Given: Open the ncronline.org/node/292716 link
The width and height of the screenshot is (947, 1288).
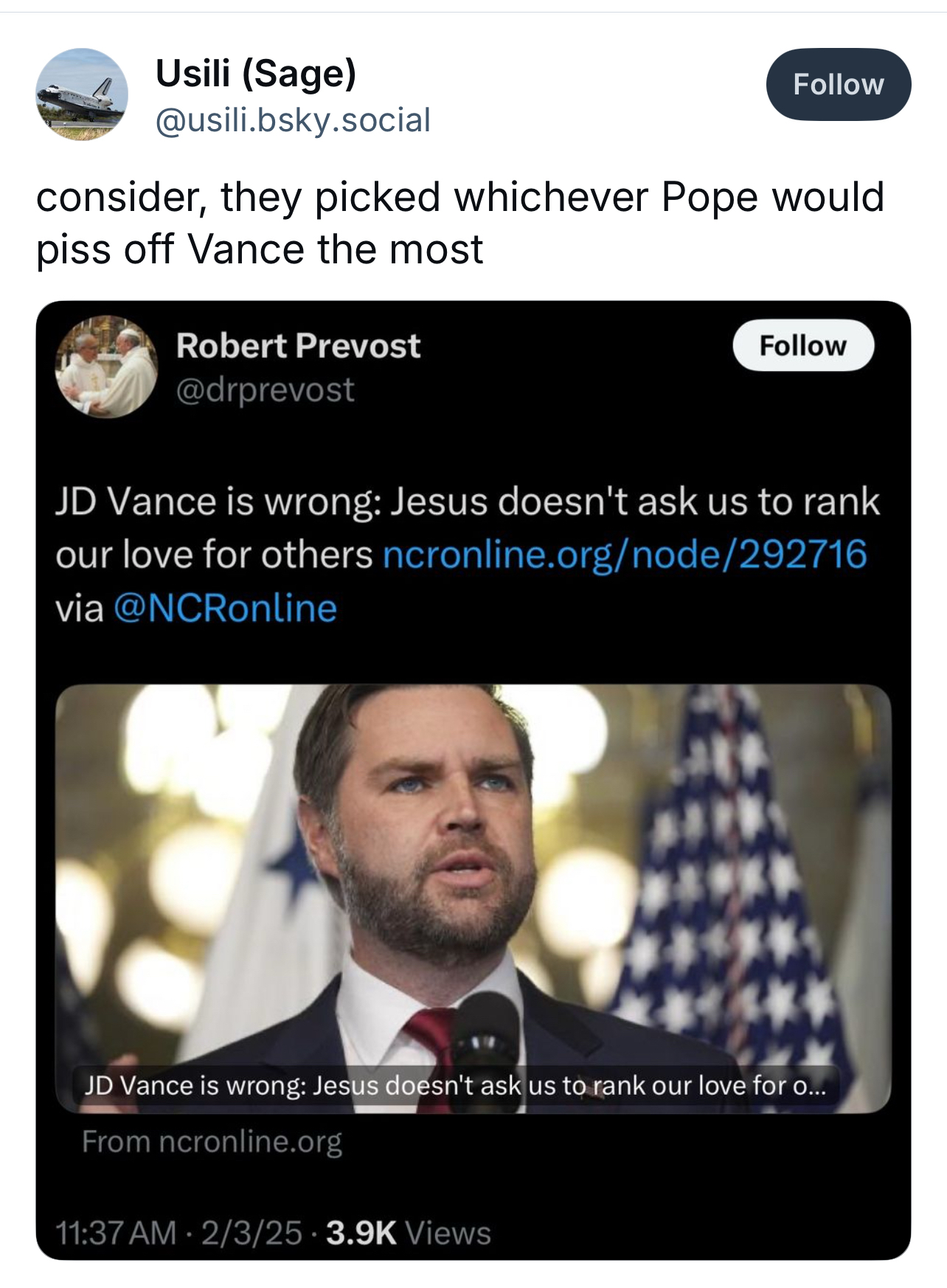Looking at the screenshot, I should click(x=624, y=555).
